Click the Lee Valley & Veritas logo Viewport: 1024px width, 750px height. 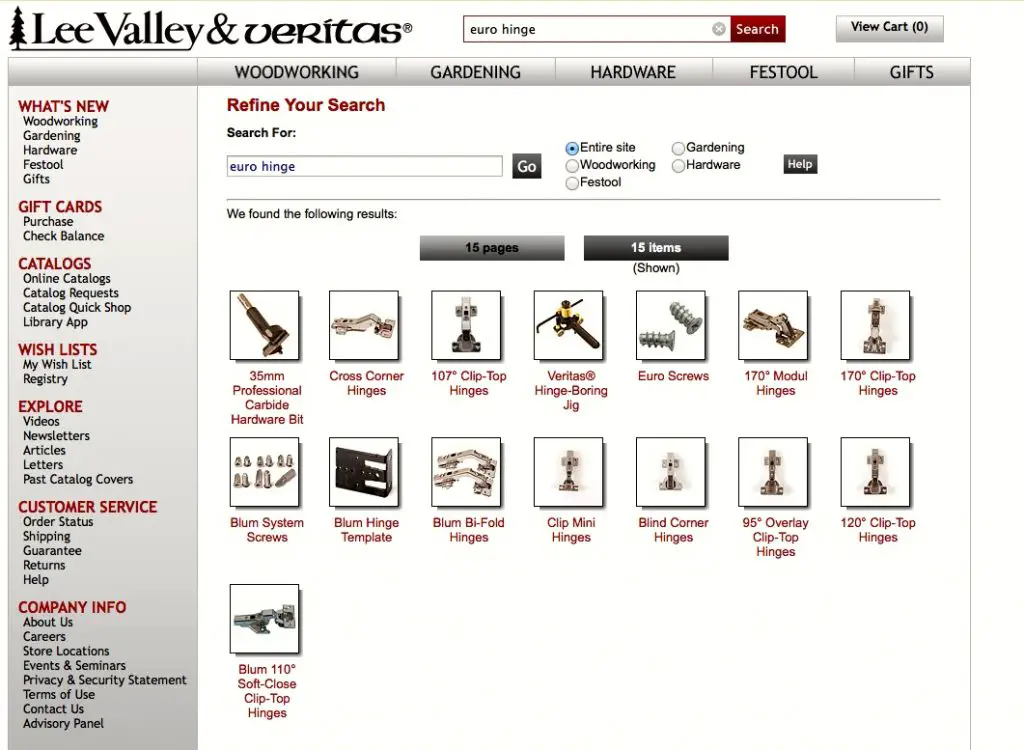[210, 29]
